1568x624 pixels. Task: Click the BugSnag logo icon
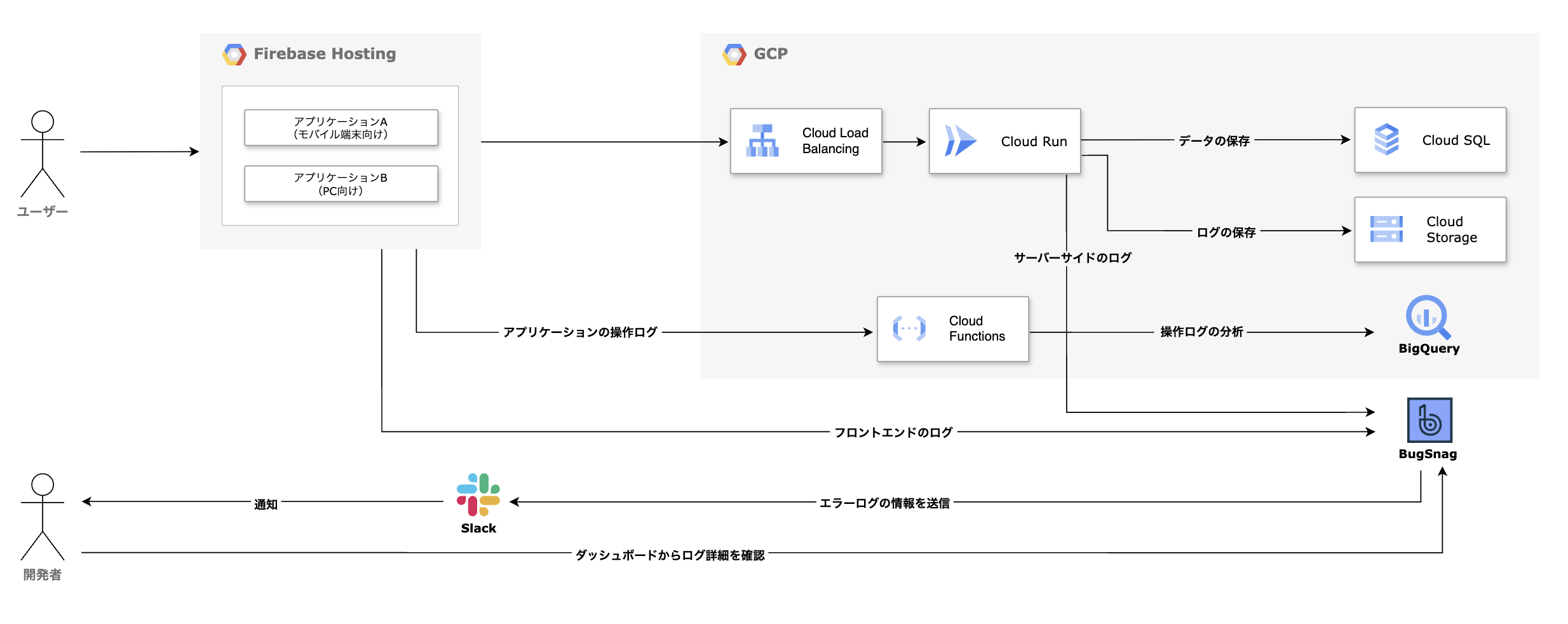point(1429,420)
